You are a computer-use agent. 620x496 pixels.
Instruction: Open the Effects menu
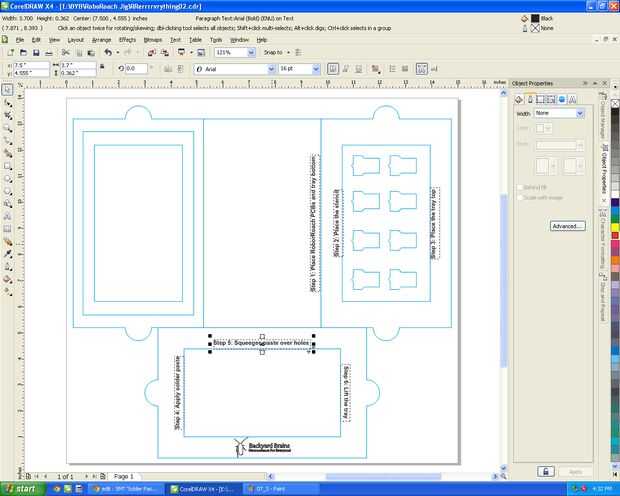[x=127, y=40]
